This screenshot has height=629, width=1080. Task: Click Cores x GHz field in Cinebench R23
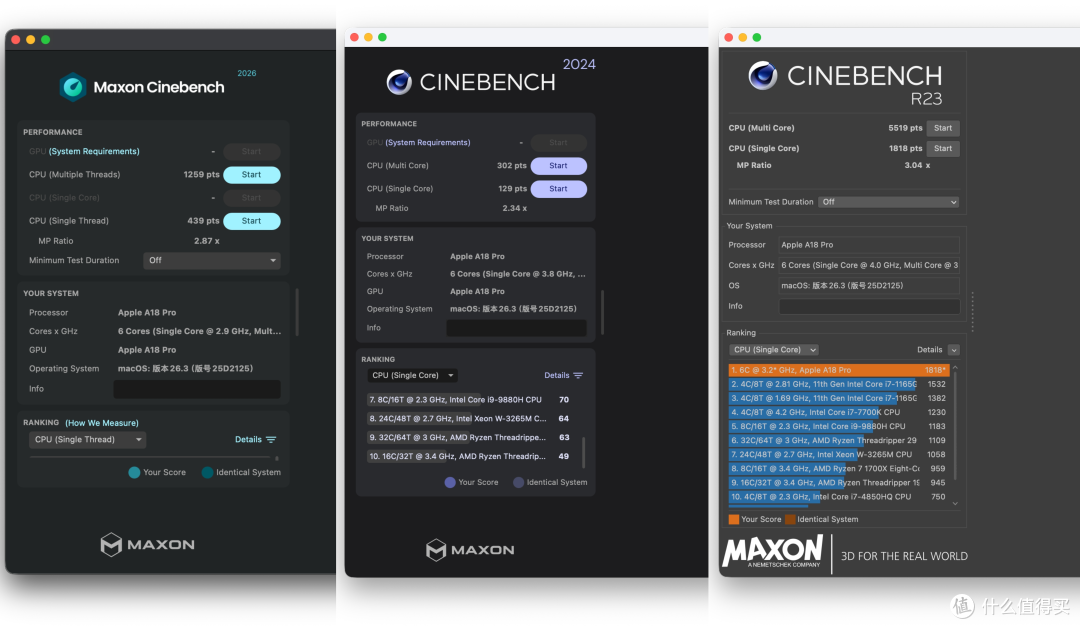point(869,265)
